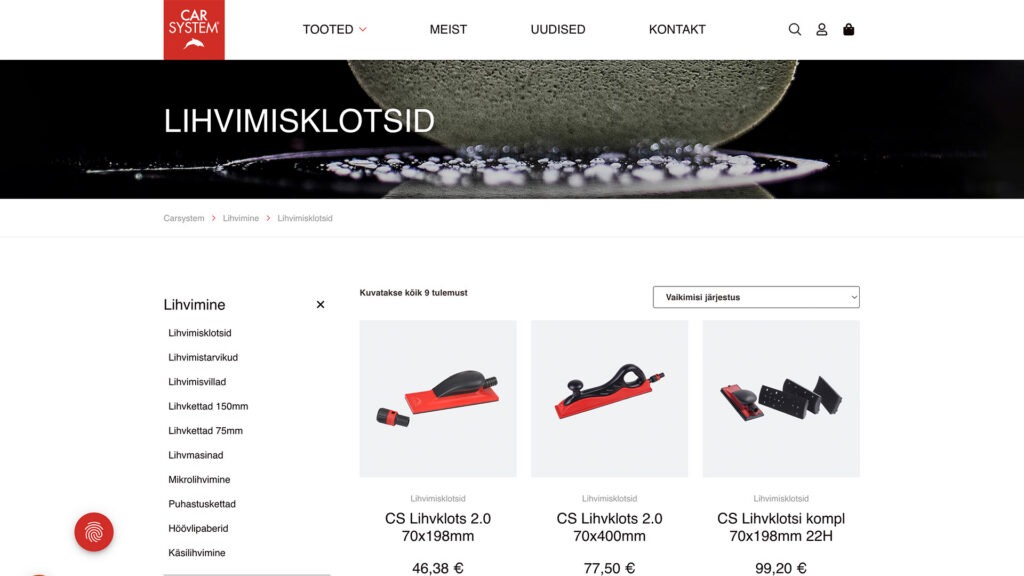Viewport: 1024px width, 576px height.
Task: Go to the Meist page
Action: 448,29
